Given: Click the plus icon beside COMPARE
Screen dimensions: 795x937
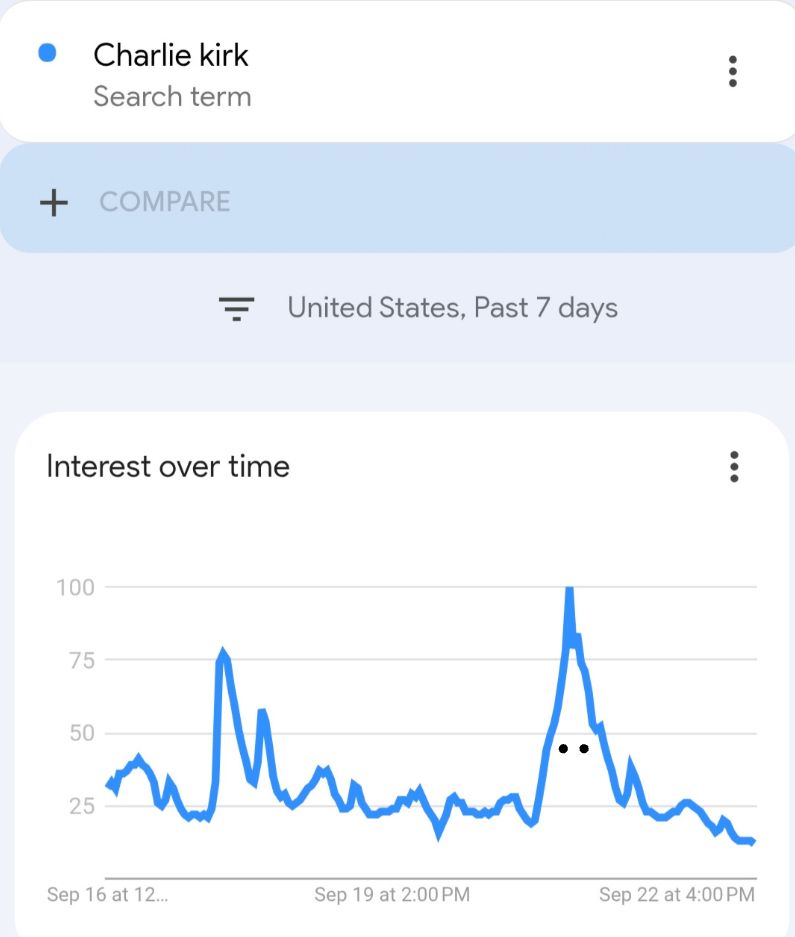Looking at the screenshot, I should [54, 202].
